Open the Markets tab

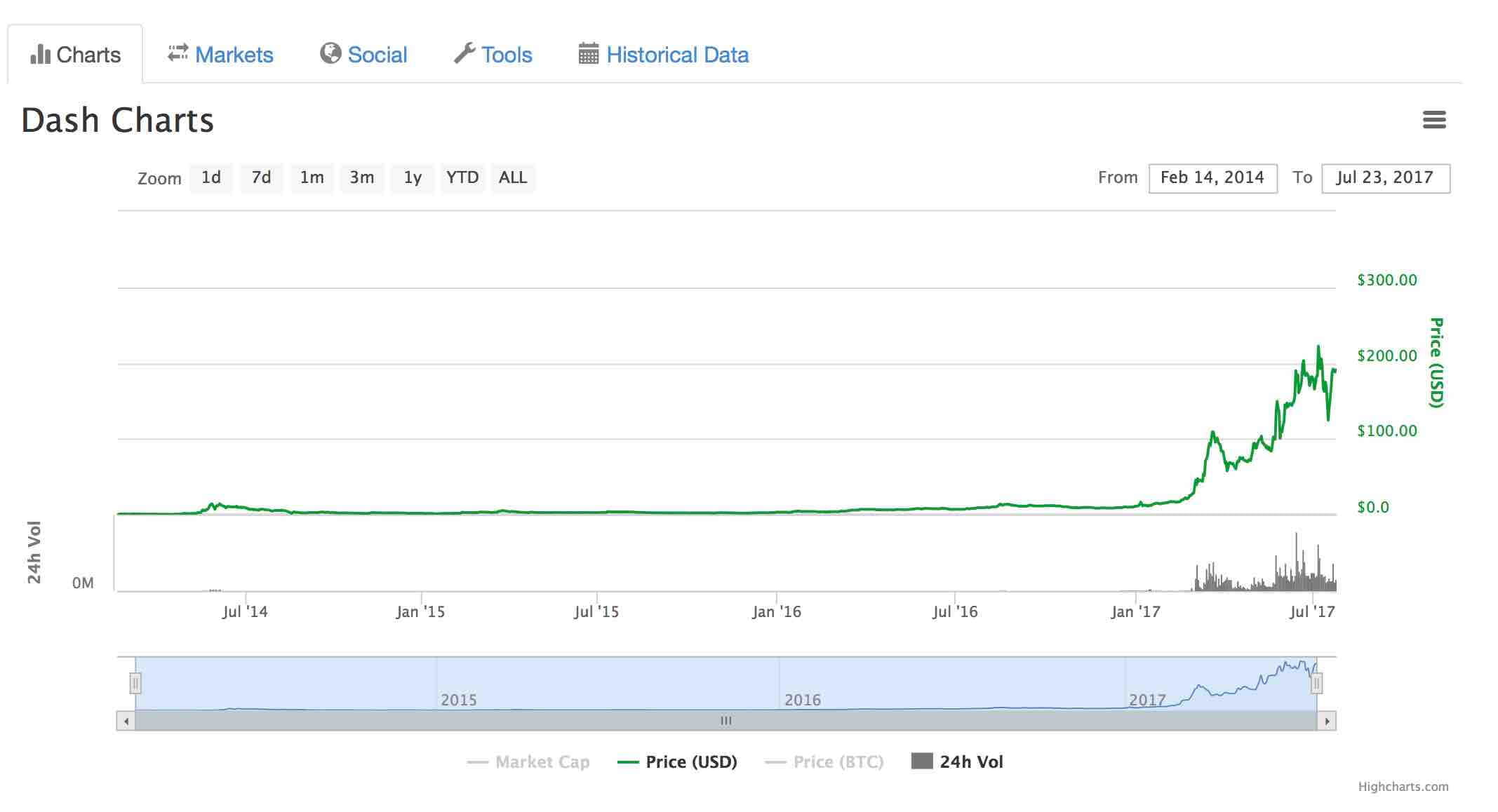pyautogui.click(x=220, y=55)
